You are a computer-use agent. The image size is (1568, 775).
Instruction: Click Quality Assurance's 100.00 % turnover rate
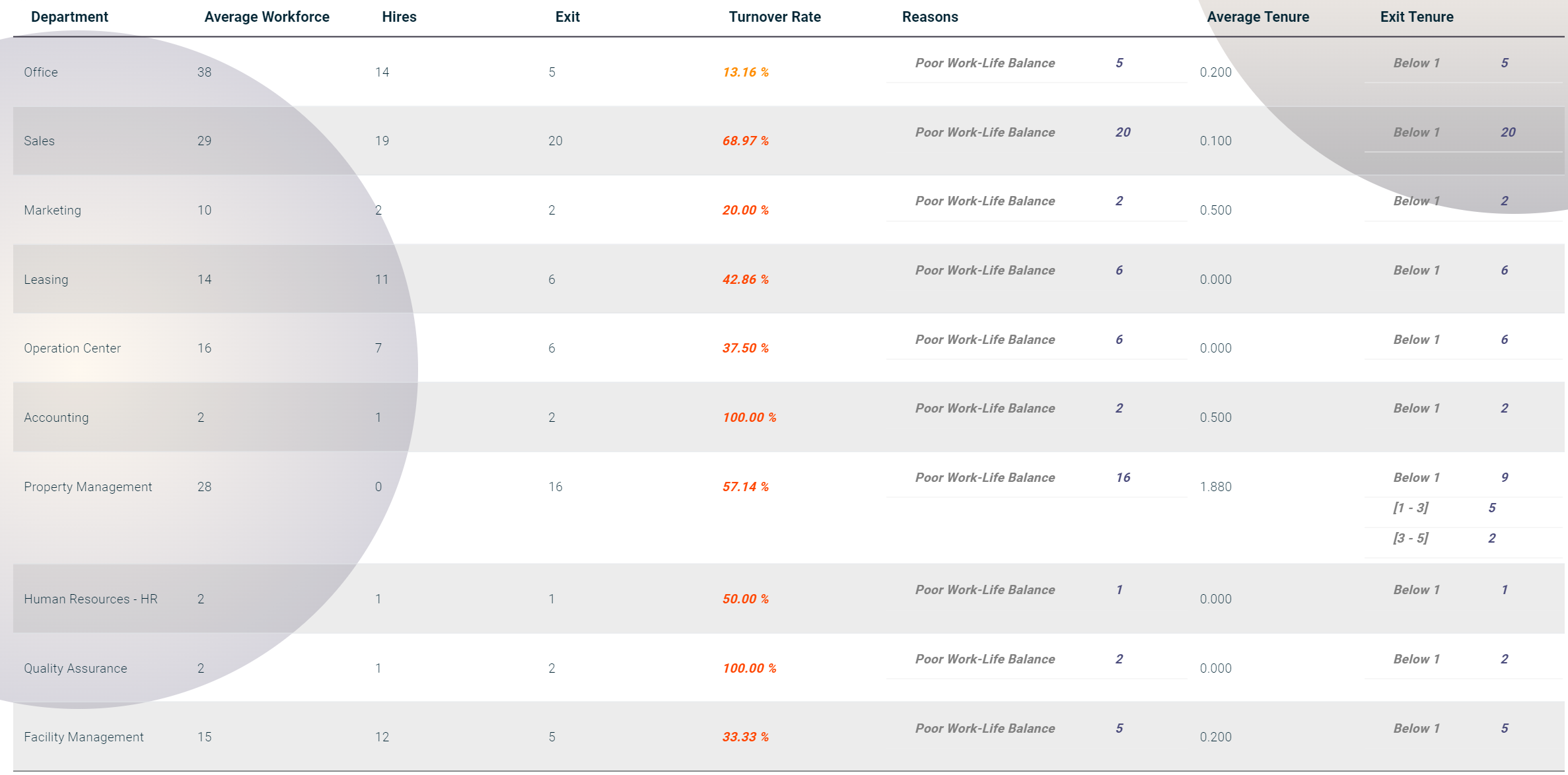(x=749, y=668)
